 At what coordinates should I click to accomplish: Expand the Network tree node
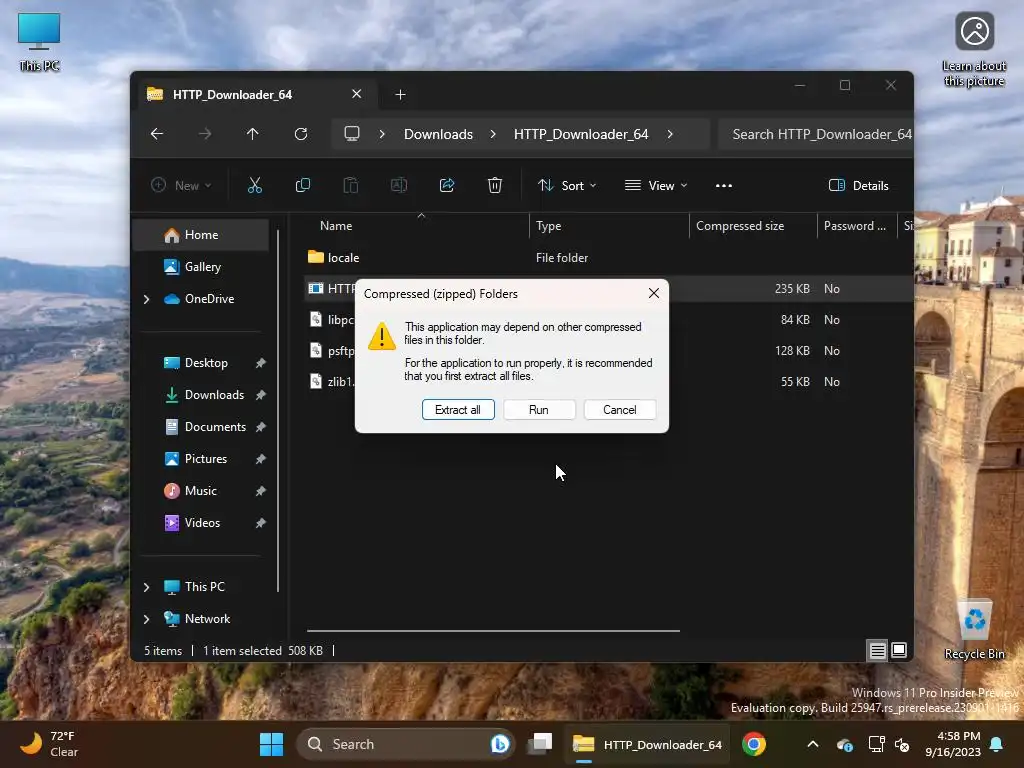[x=146, y=619]
